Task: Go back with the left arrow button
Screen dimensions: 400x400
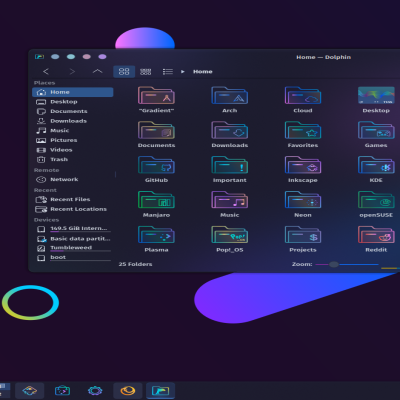Action: click(x=46, y=71)
